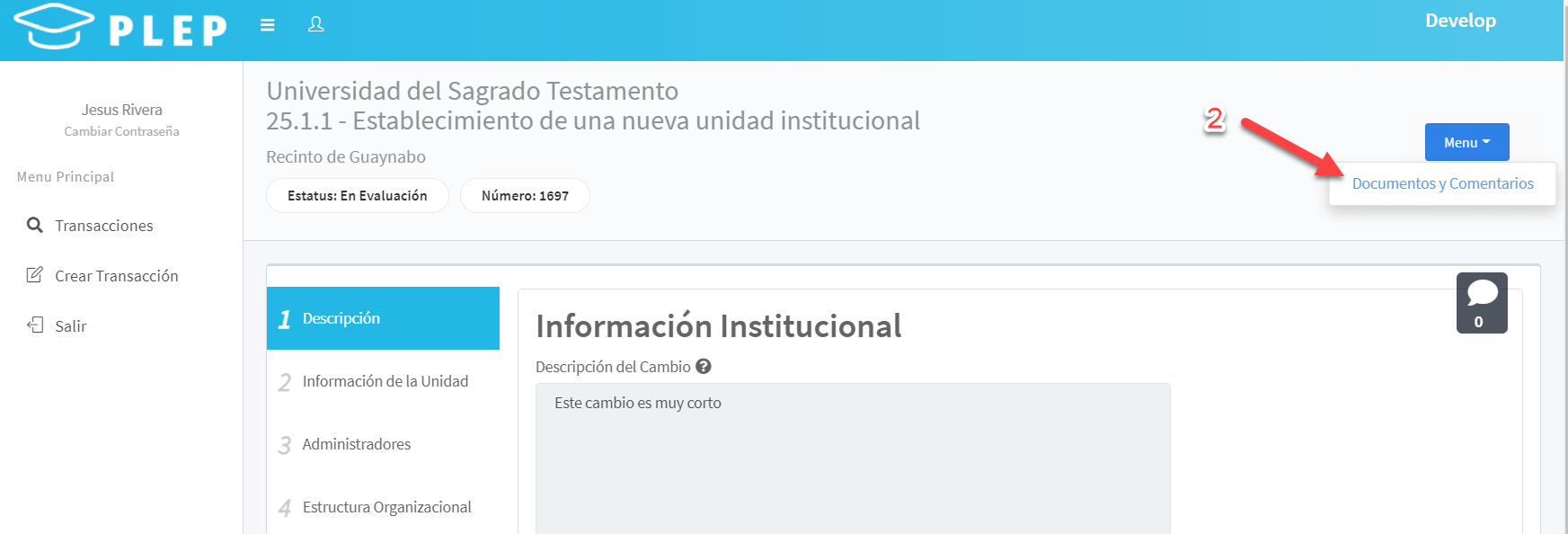Select the Descripción step tab
Viewport: 1568px width, 534px height.
[383, 318]
